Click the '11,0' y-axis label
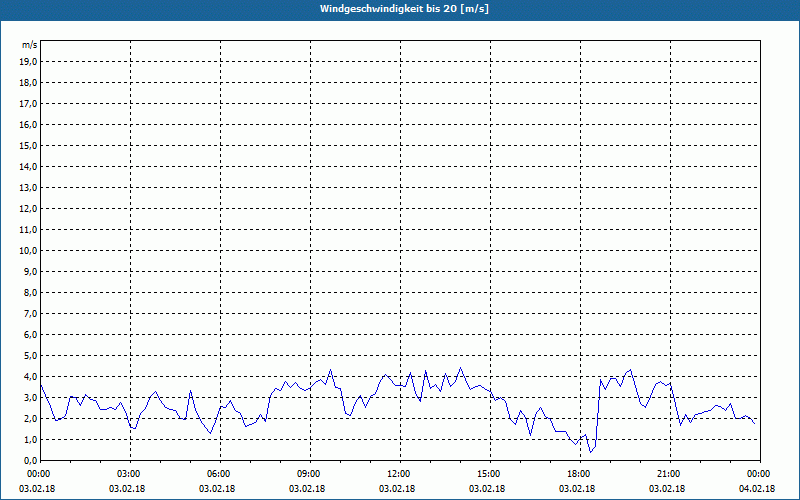This screenshot has width=800, height=500. 29,230
